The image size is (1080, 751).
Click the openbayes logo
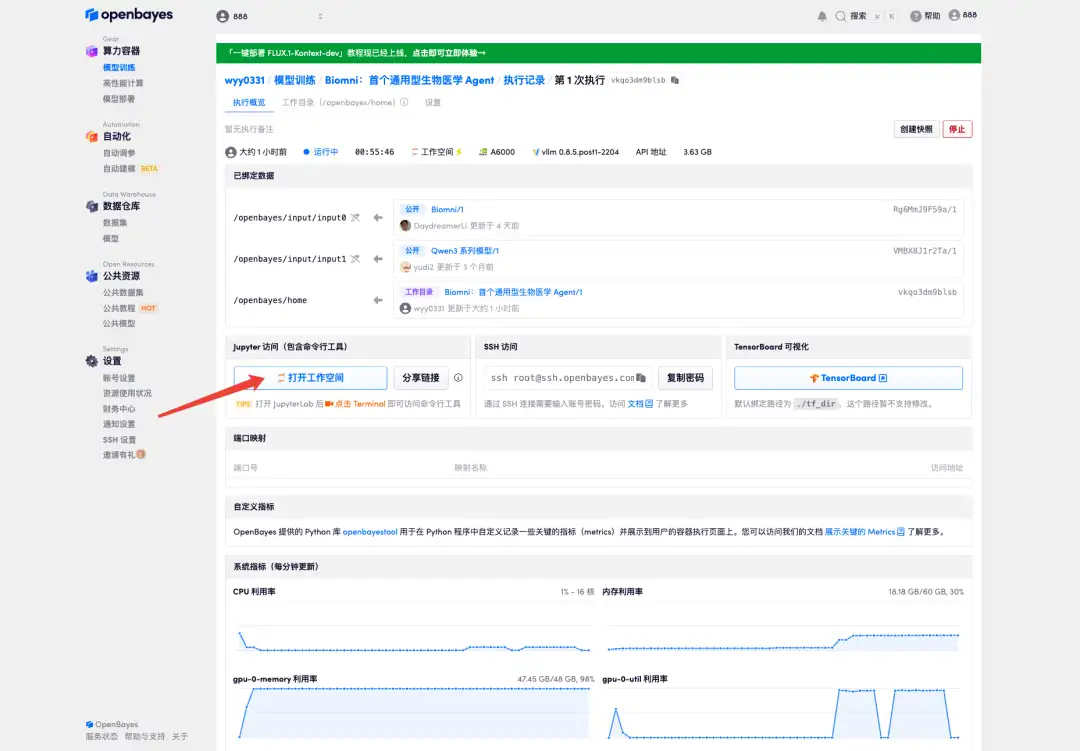pos(129,14)
